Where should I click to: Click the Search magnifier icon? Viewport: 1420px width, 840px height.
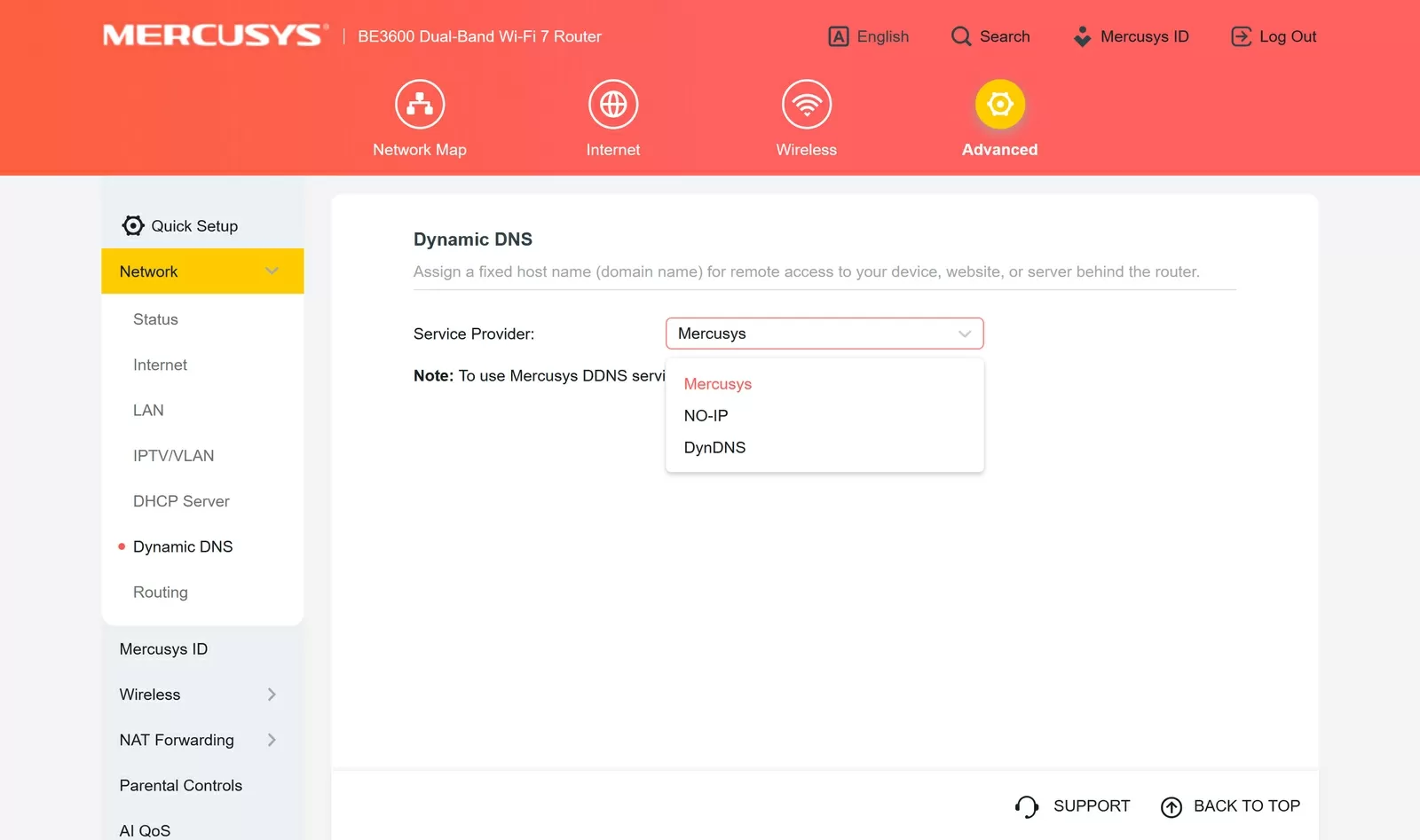(961, 36)
